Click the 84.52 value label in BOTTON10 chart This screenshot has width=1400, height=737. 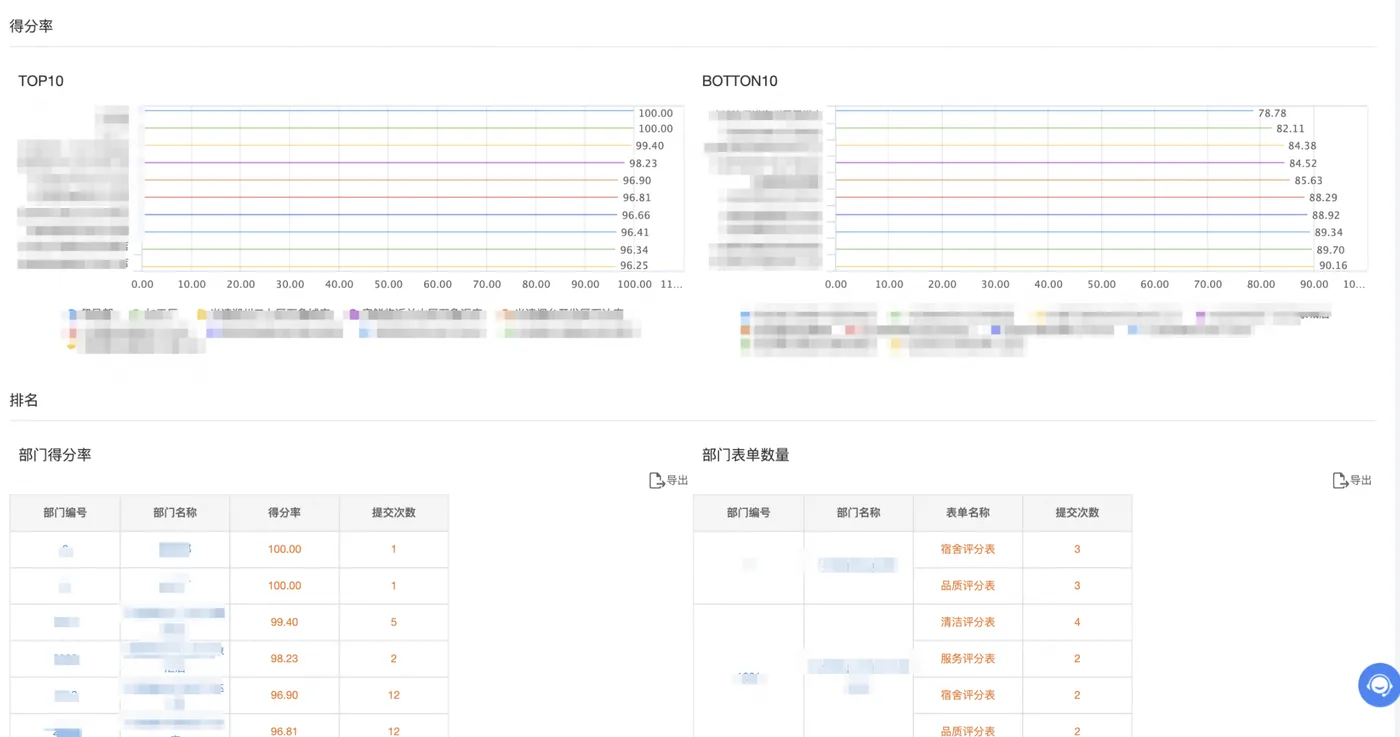click(1303, 164)
